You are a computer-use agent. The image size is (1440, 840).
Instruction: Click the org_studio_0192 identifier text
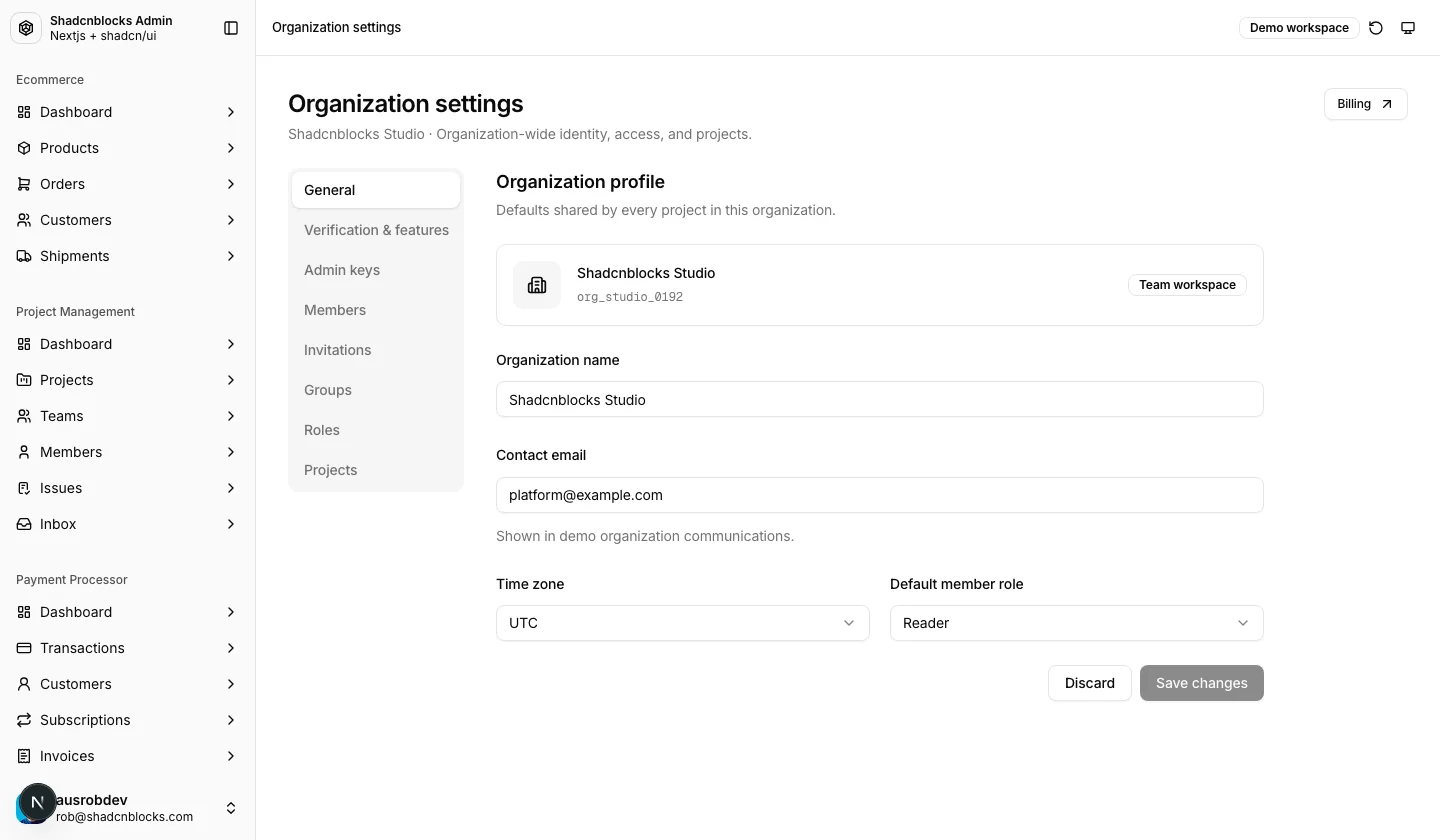(630, 297)
